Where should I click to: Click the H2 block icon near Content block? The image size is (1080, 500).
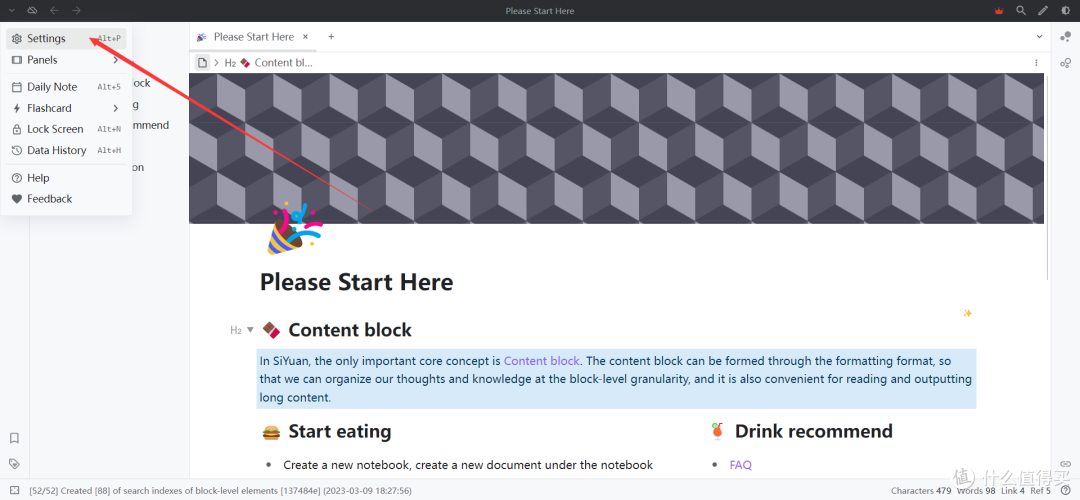[236, 331]
